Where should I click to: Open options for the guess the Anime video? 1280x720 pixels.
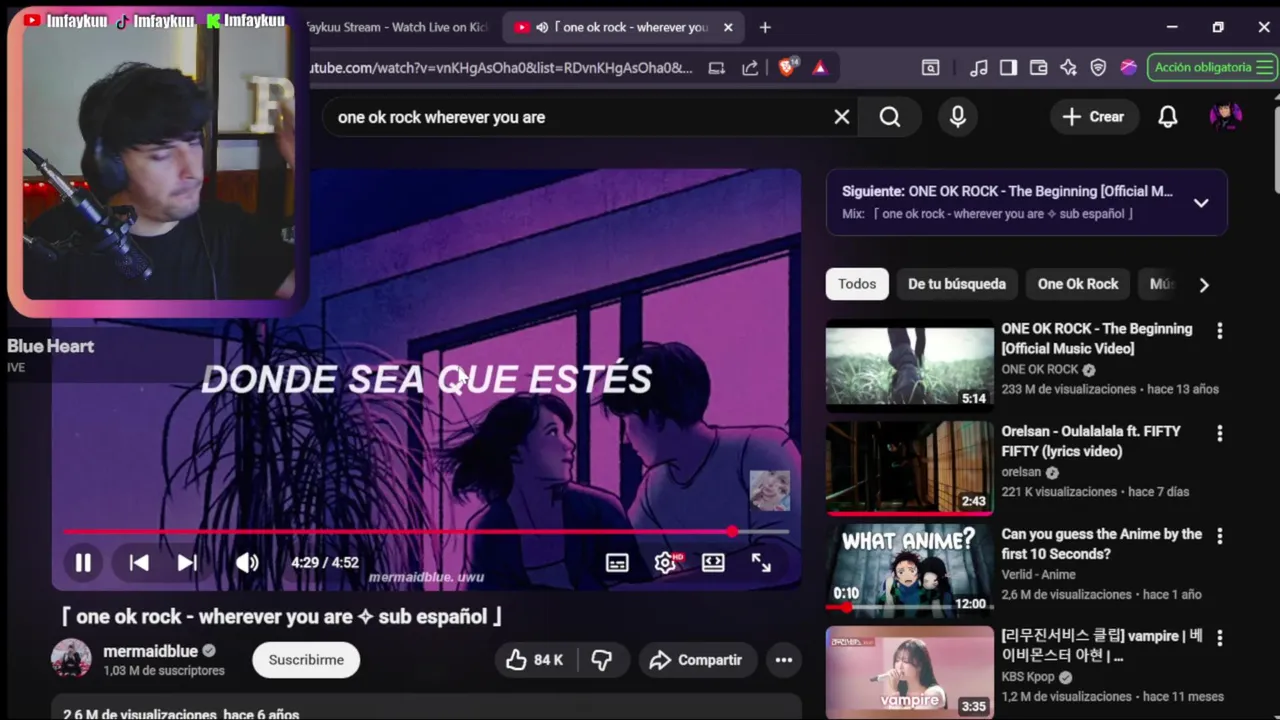tap(1219, 536)
